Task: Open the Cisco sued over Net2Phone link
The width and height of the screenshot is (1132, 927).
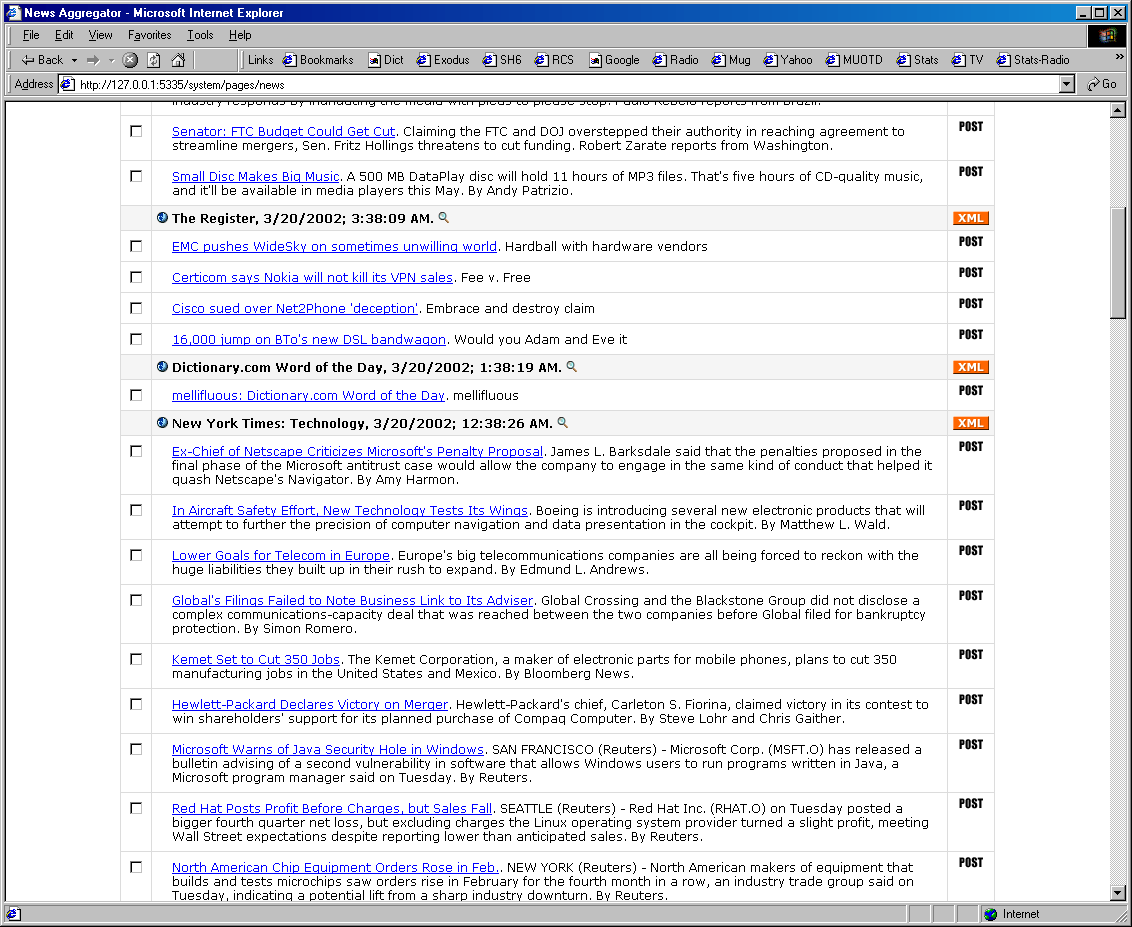Action: [x=294, y=308]
